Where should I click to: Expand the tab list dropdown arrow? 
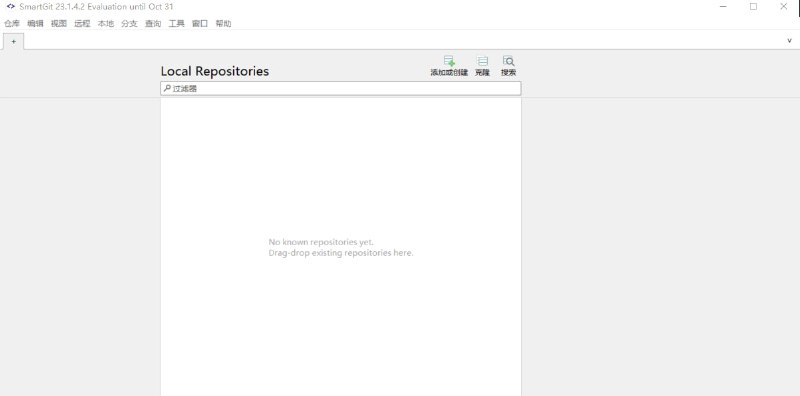pos(789,41)
